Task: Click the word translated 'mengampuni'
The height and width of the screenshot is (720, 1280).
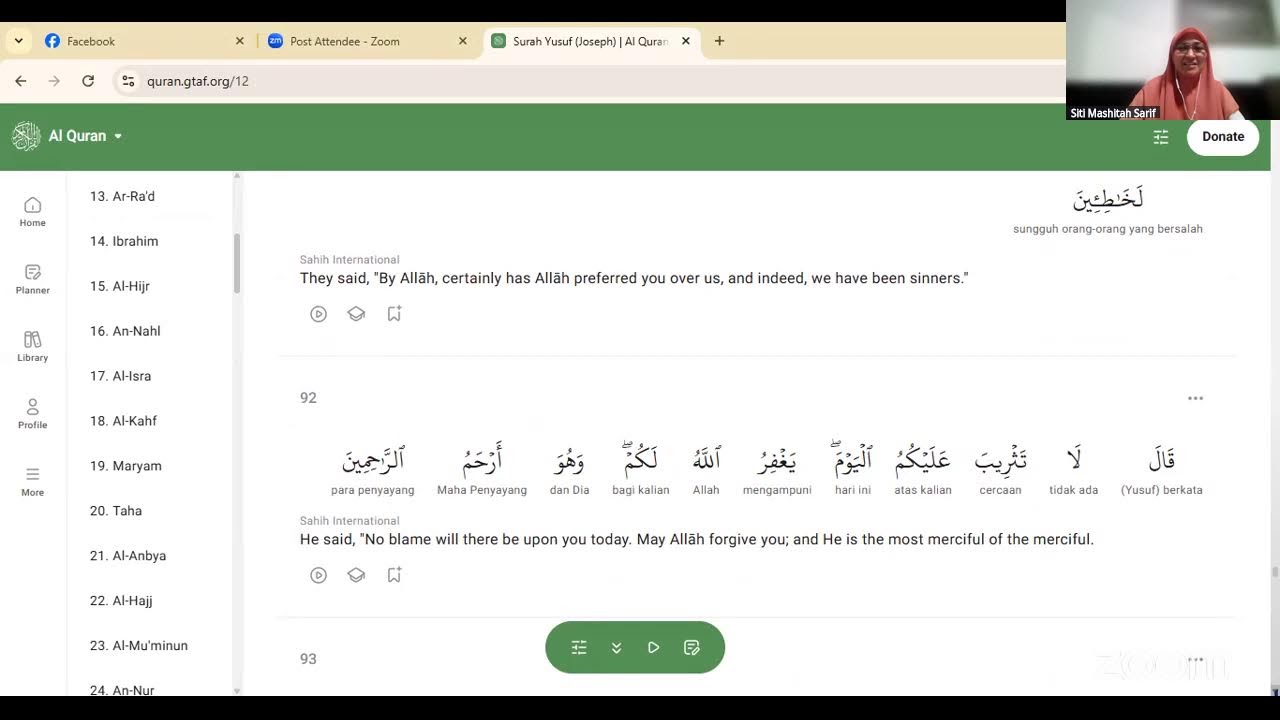Action: [x=777, y=459]
